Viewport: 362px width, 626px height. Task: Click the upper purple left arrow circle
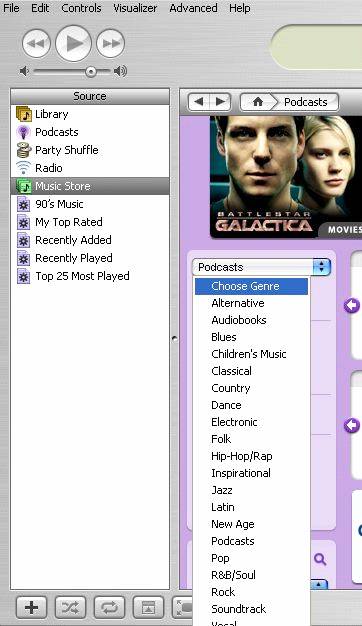pos(352,306)
